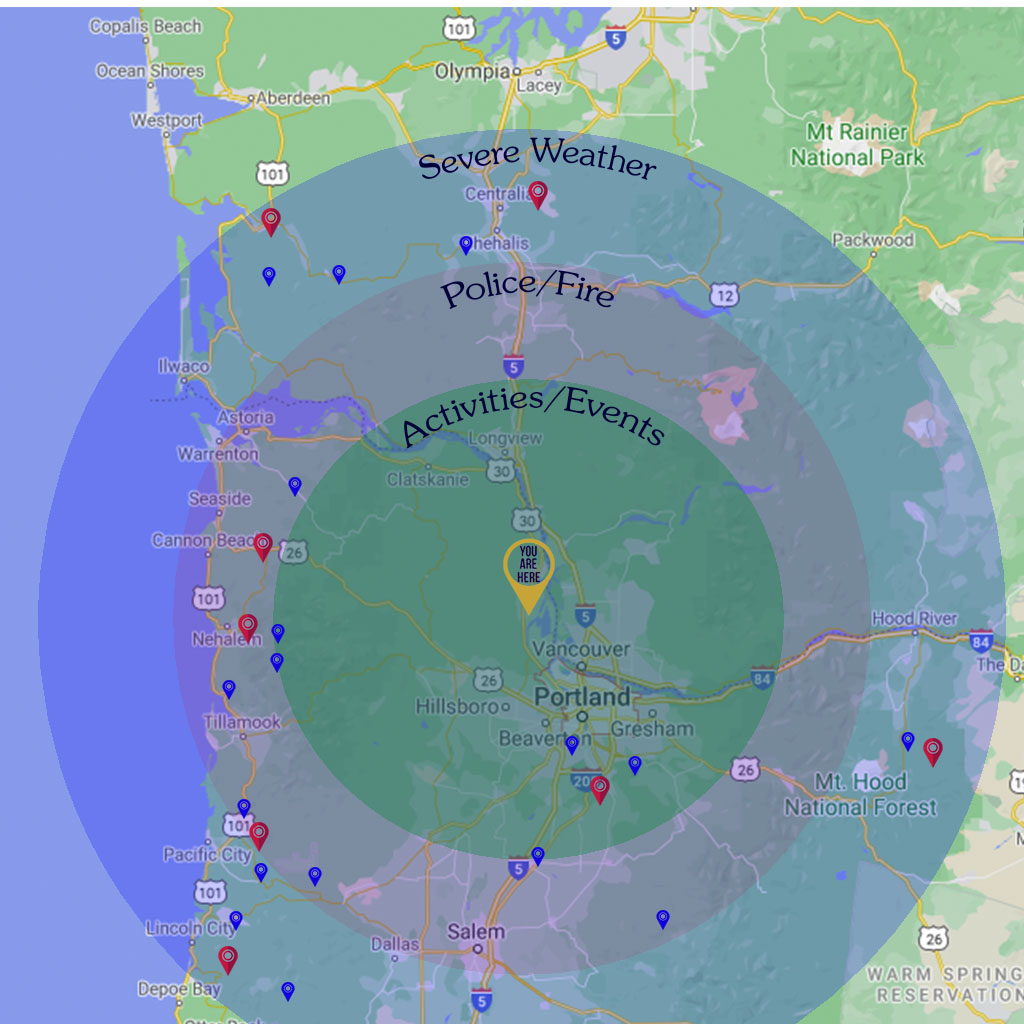Click the Longview label

[x=505, y=438]
